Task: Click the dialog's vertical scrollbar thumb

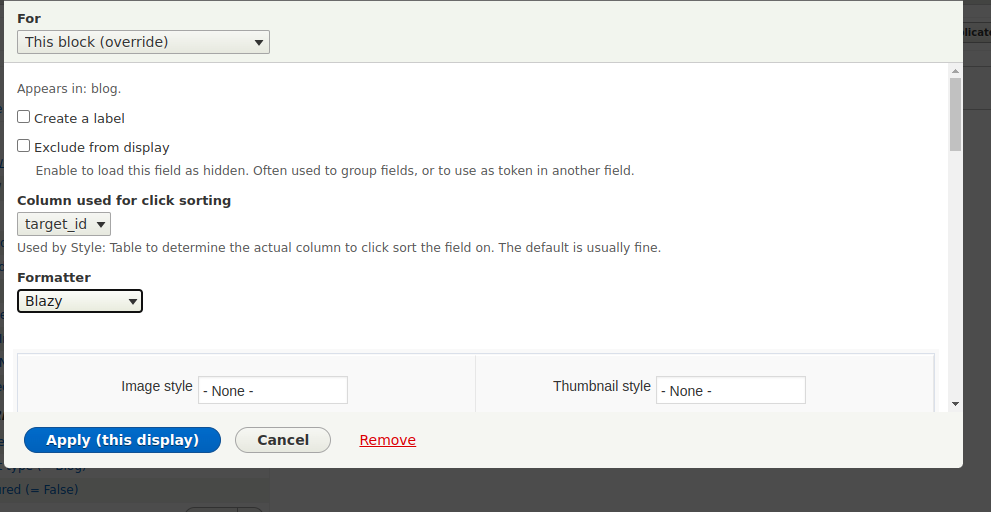Action: 955,114
